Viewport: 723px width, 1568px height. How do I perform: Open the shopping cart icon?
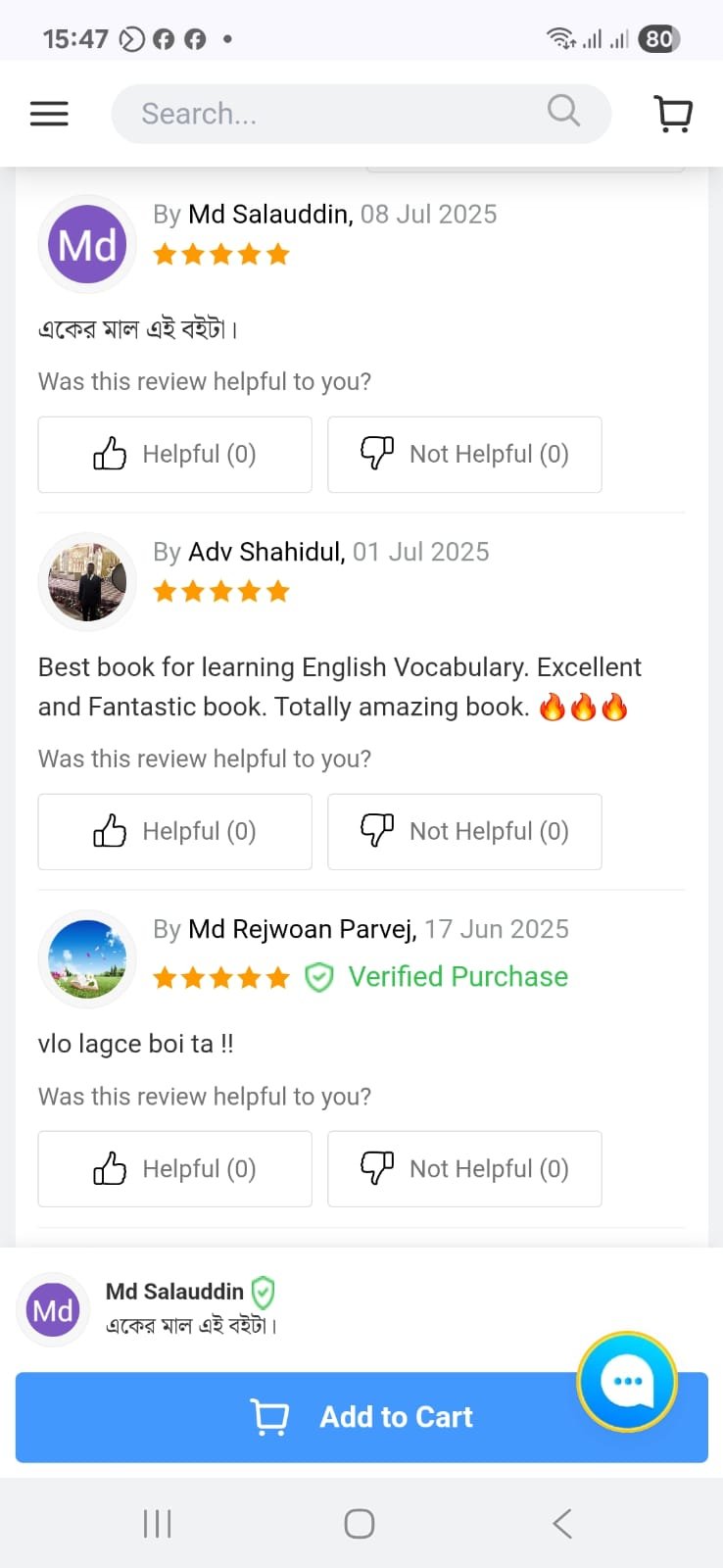tap(673, 114)
